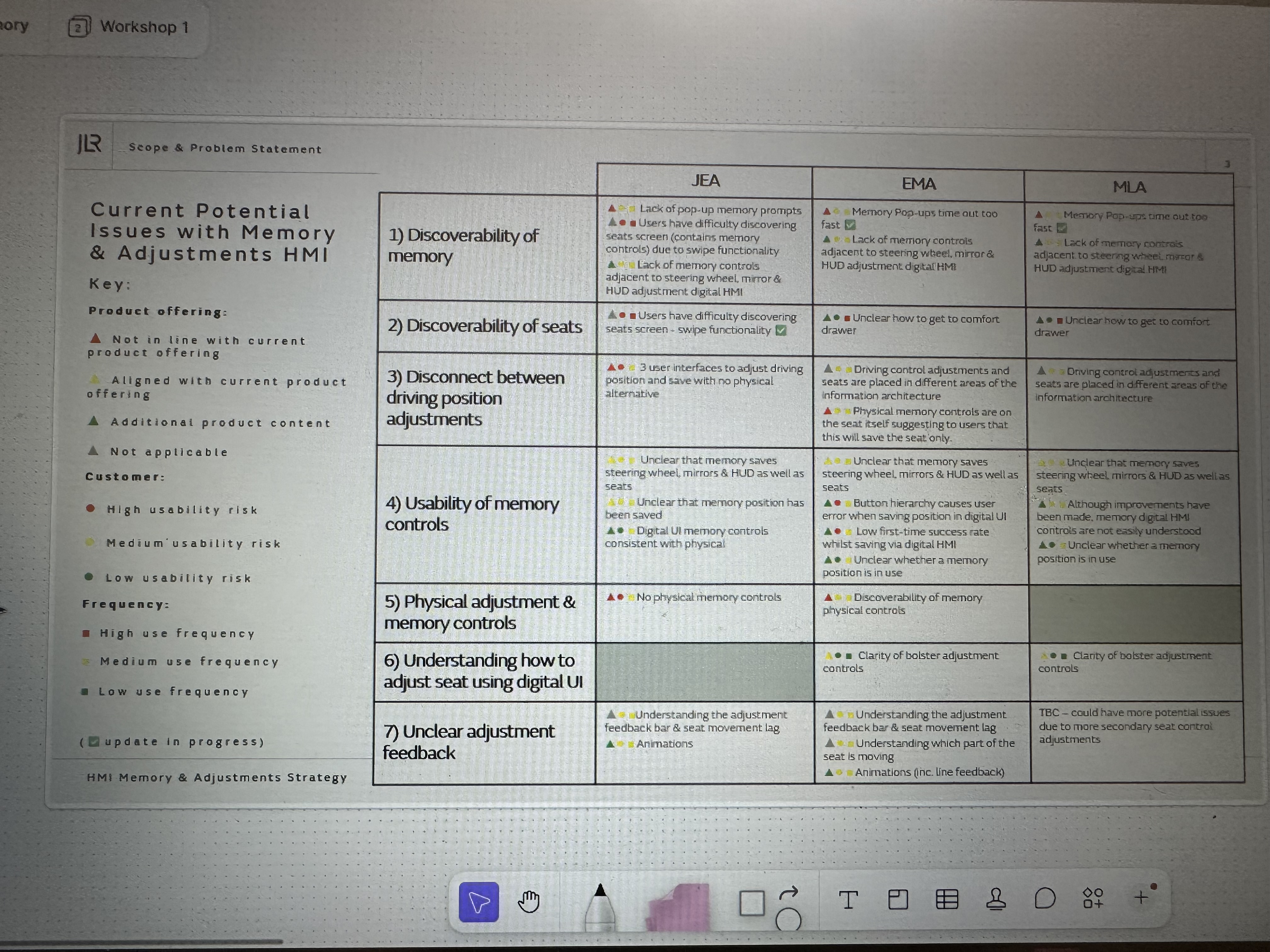This screenshot has height=952, width=1270.
Task: Click the horizontal scrollbar at bottom left
Action: (141, 942)
